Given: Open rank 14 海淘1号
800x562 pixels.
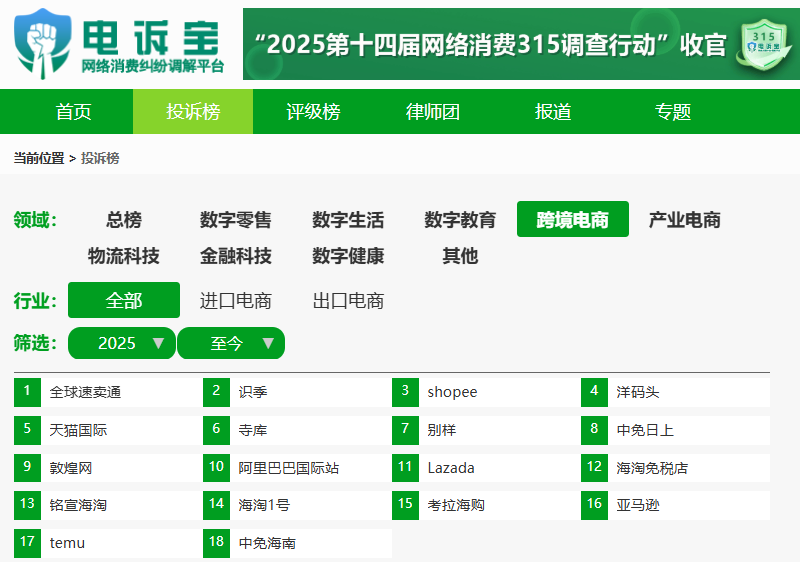Looking at the screenshot, I should 297,505.
